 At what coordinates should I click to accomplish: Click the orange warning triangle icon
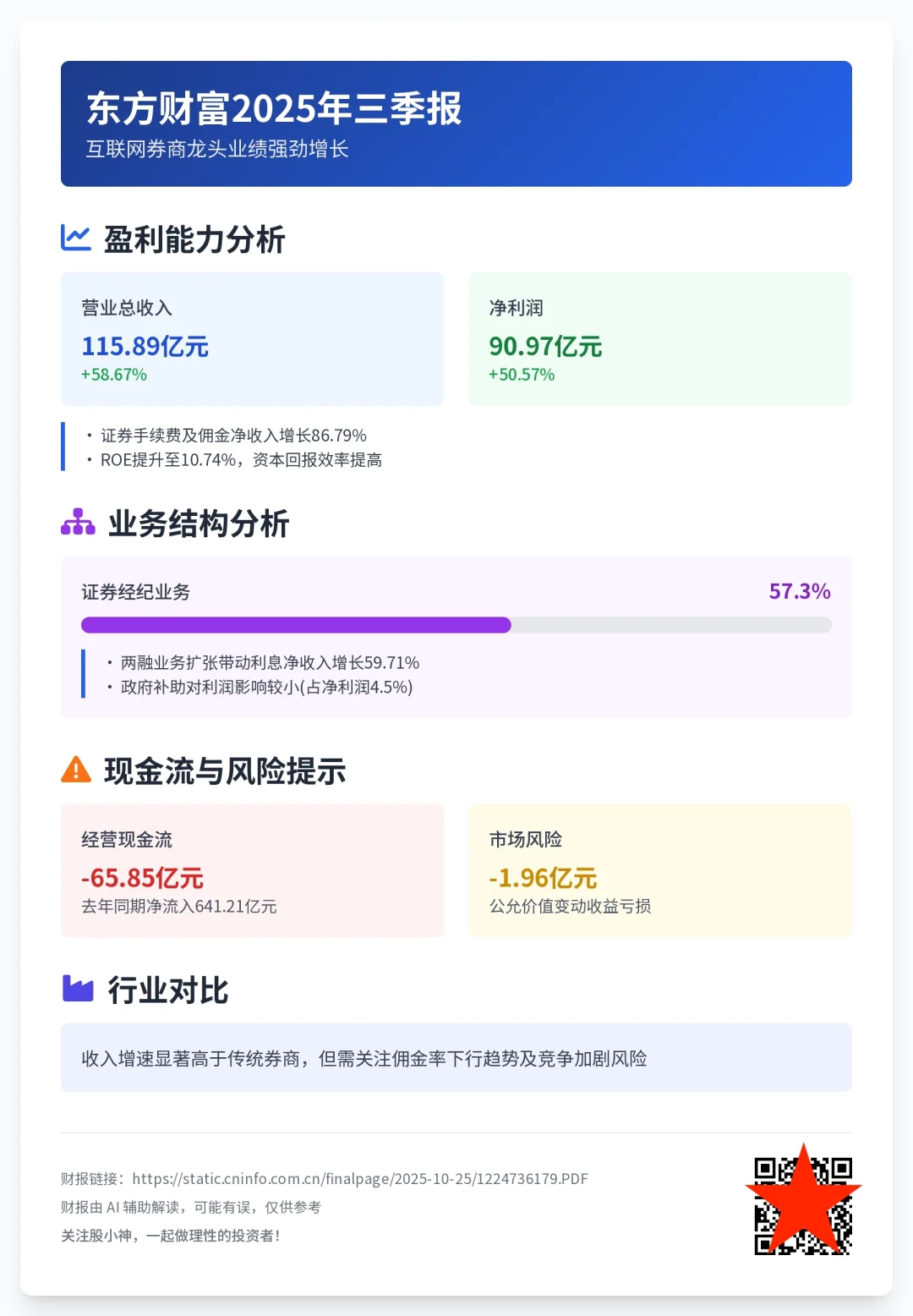(75, 770)
